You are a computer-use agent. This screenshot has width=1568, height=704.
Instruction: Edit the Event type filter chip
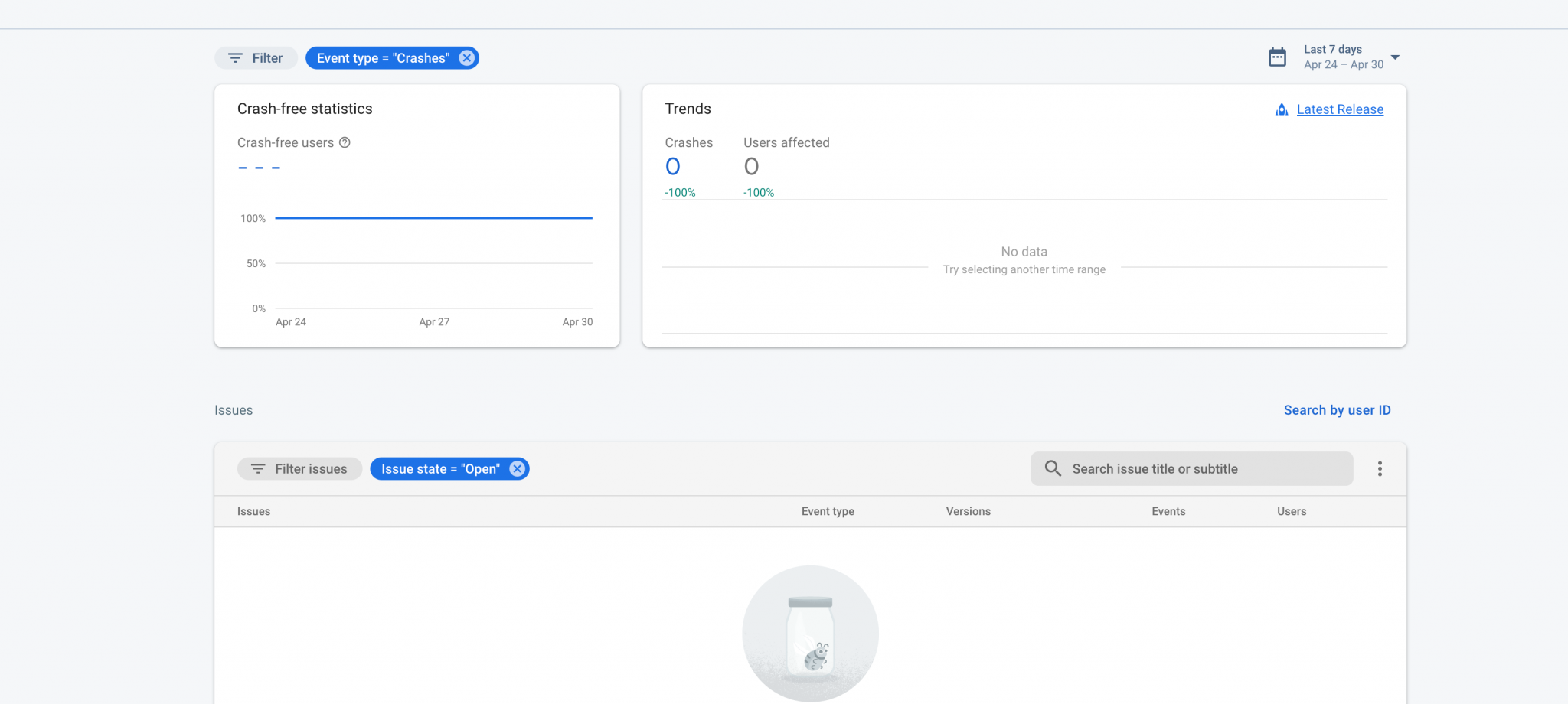coord(383,57)
